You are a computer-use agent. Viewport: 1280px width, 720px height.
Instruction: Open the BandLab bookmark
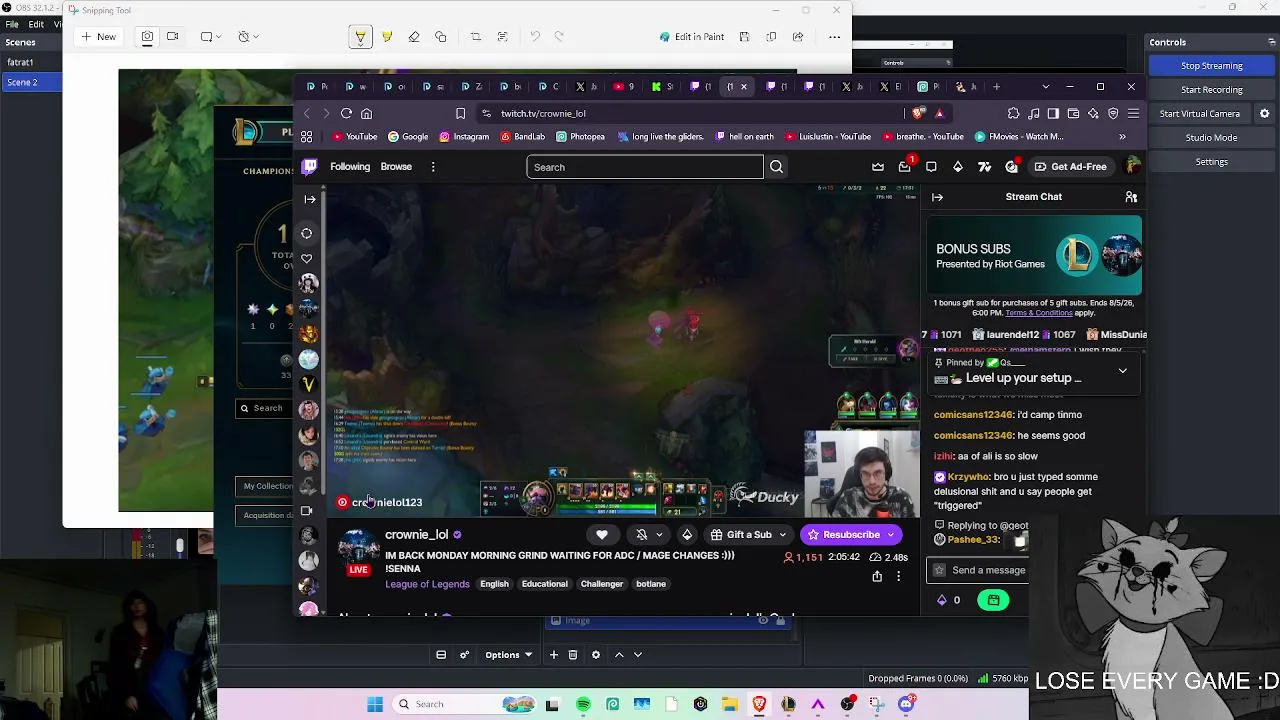[x=521, y=137]
